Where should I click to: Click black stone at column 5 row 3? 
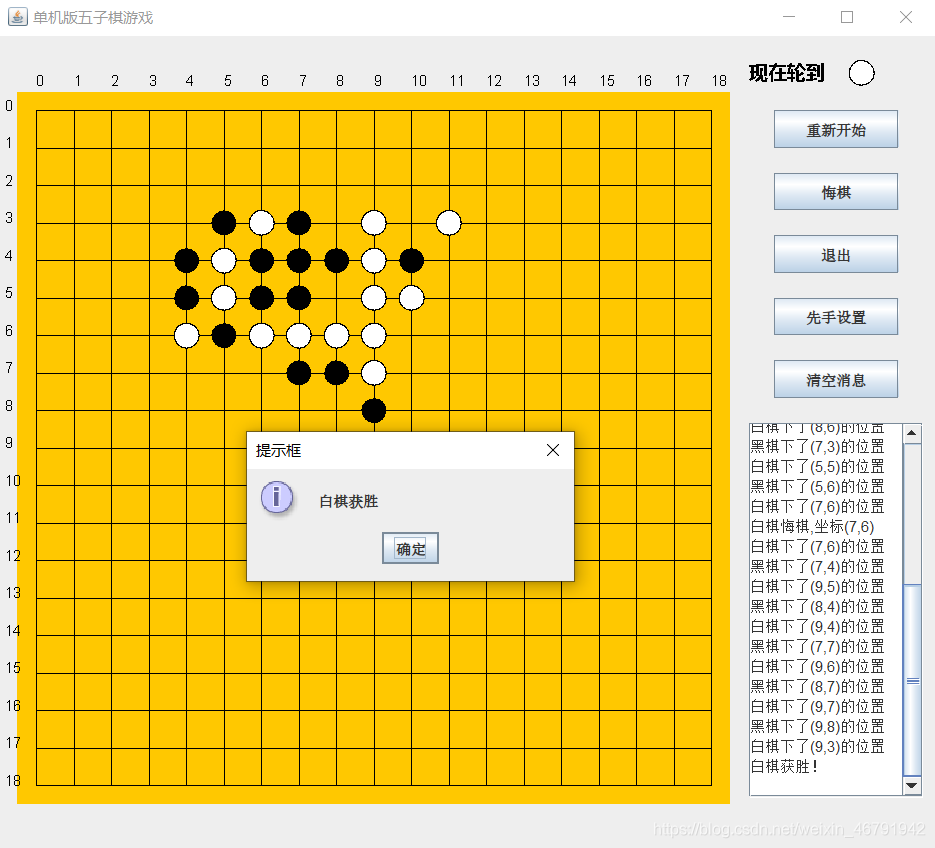224,223
